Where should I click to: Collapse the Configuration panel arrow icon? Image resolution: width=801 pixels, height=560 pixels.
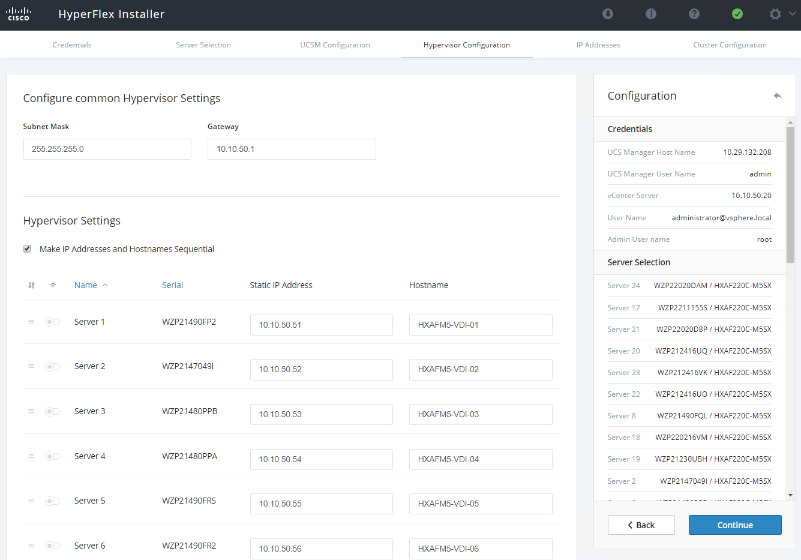[778, 96]
